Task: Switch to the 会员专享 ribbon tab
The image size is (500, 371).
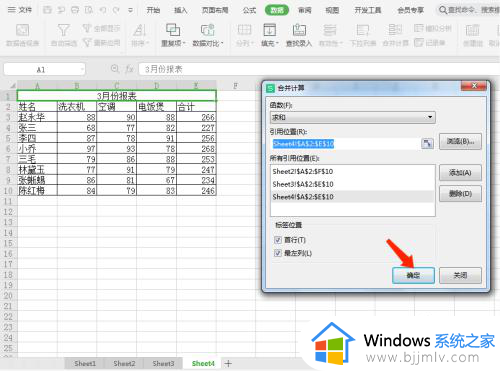Action: (x=411, y=10)
